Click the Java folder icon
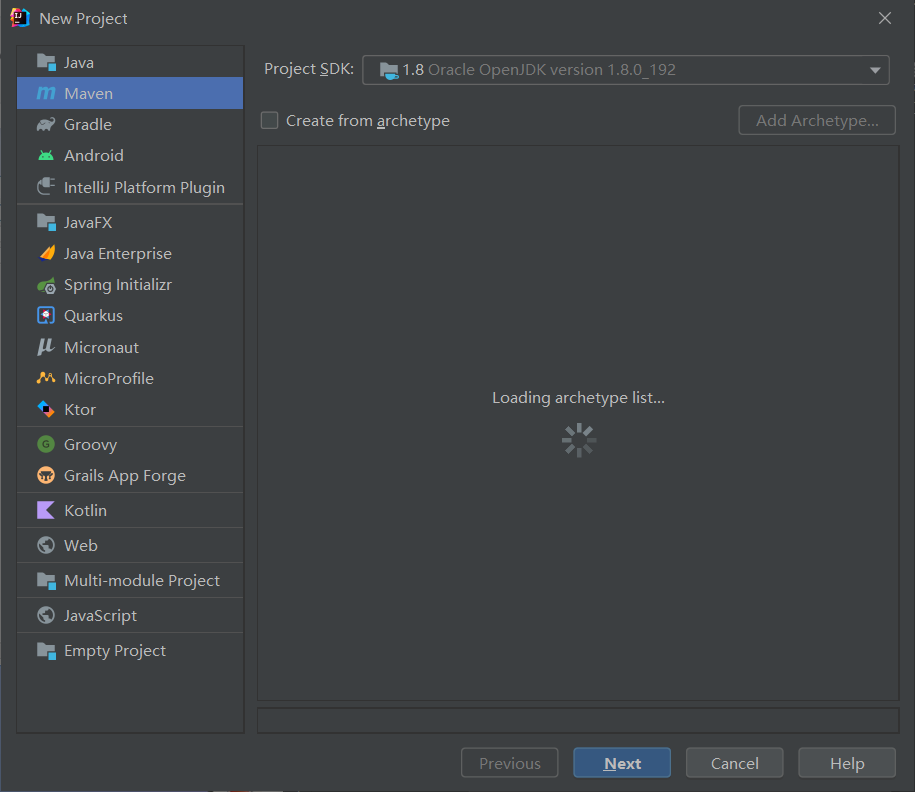The image size is (915, 792). click(x=46, y=62)
